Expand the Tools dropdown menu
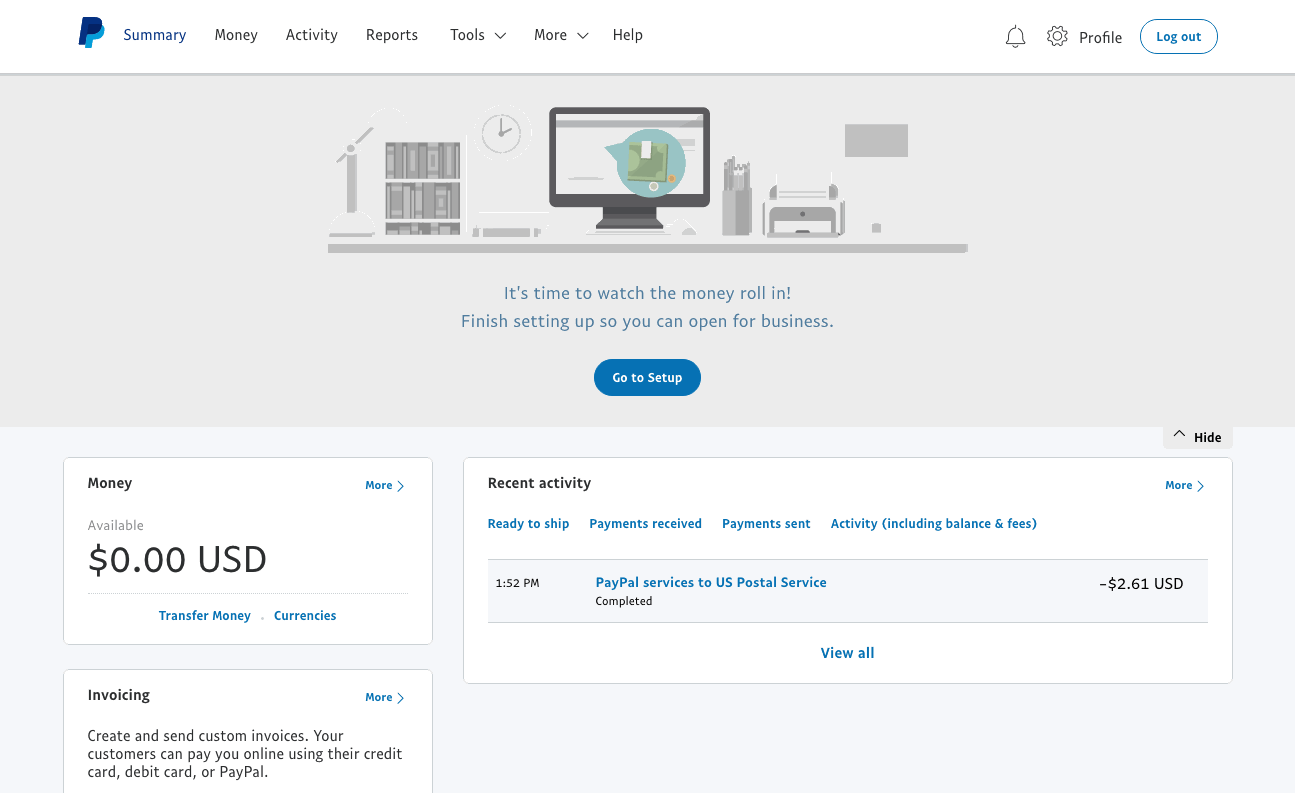The height and width of the screenshot is (793, 1295). 478,35
